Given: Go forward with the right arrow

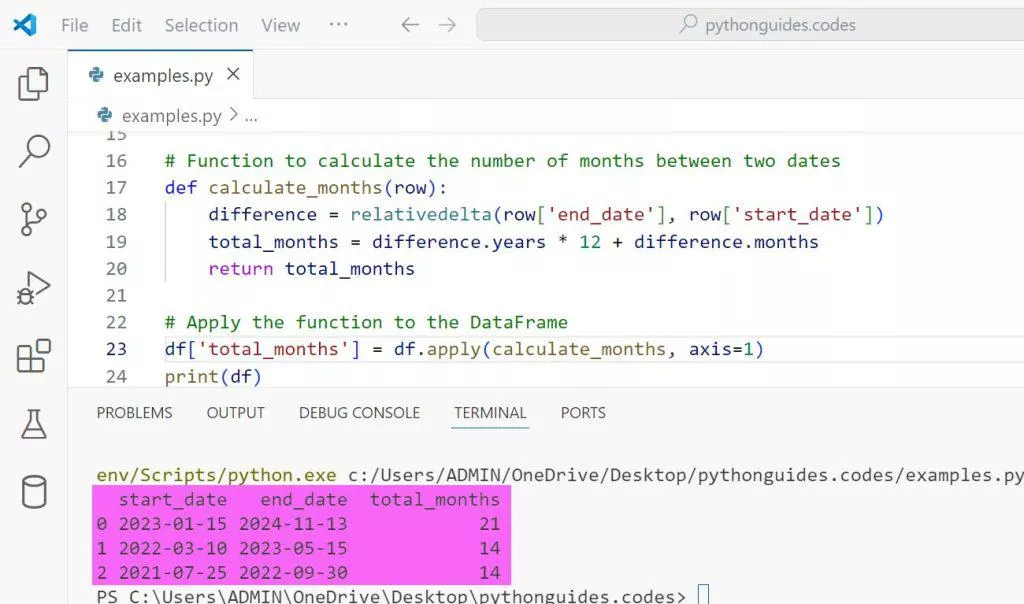Looking at the screenshot, I should pyautogui.click(x=447, y=25).
